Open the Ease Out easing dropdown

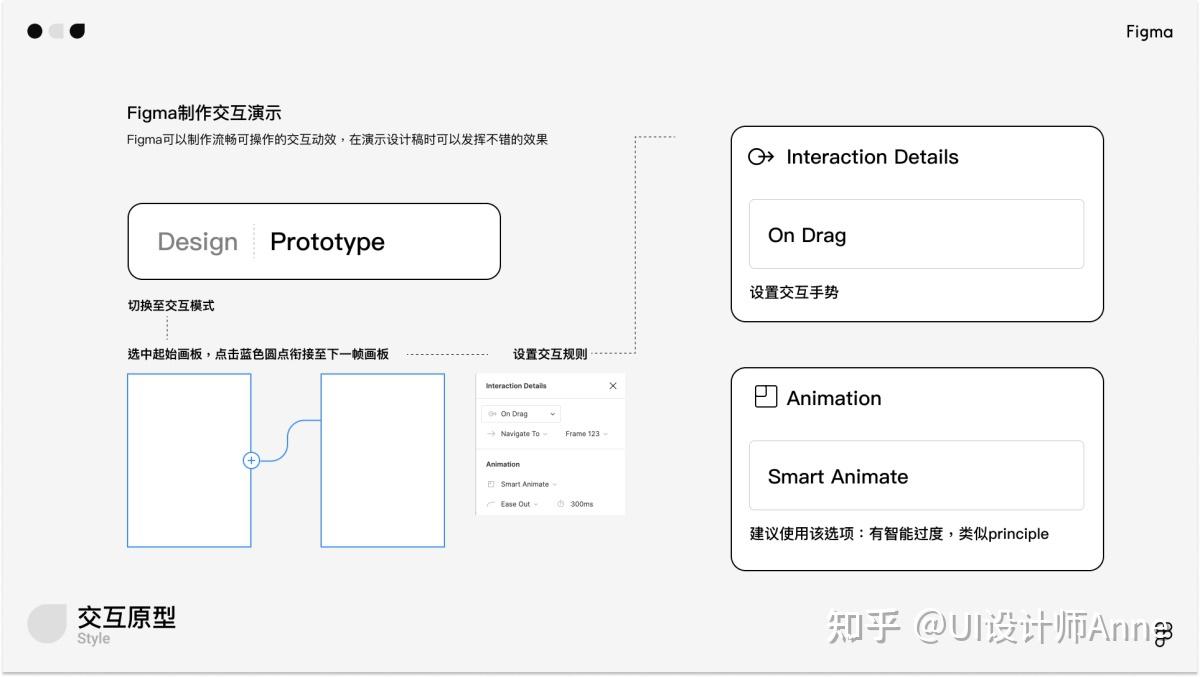click(x=519, y=504)
